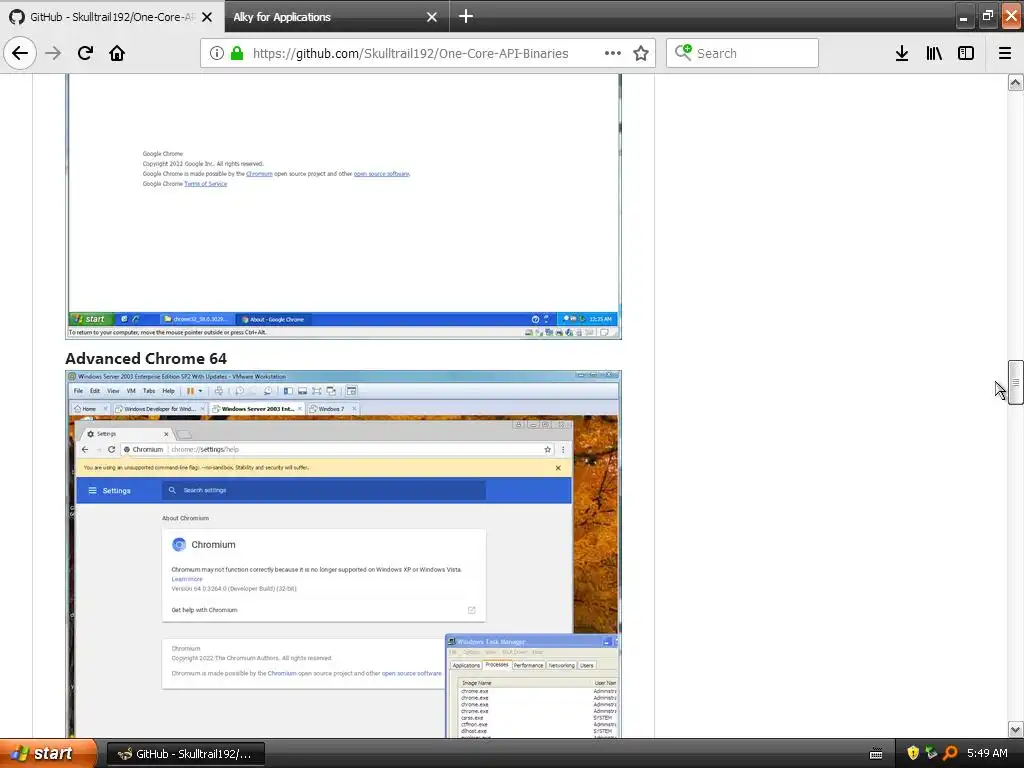Click the Advanced Chrome 64 heading
This screenshot has width=1024, height=768.
tap(146, 359)
